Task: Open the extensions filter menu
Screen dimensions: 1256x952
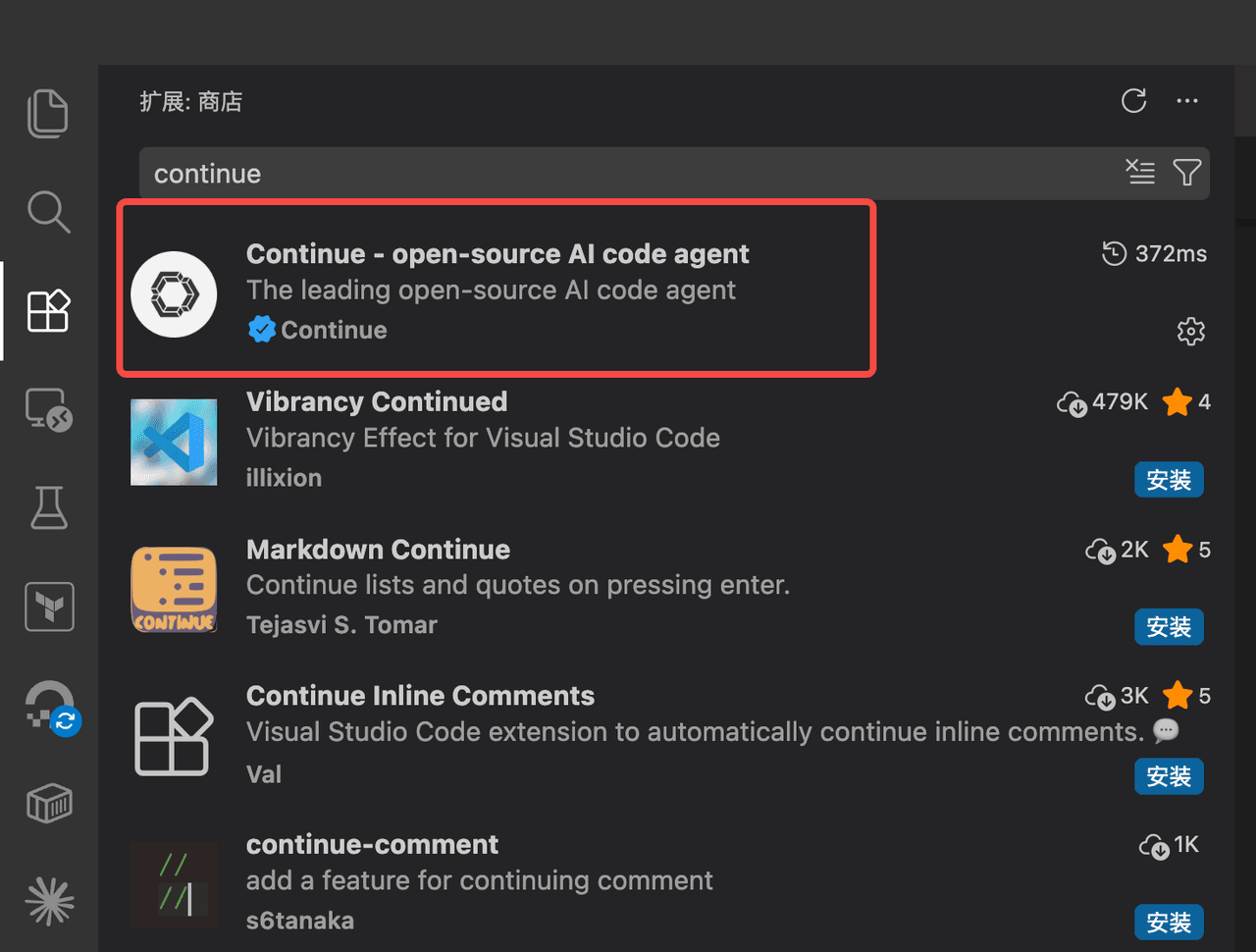Action: [x=1187, y=173]
